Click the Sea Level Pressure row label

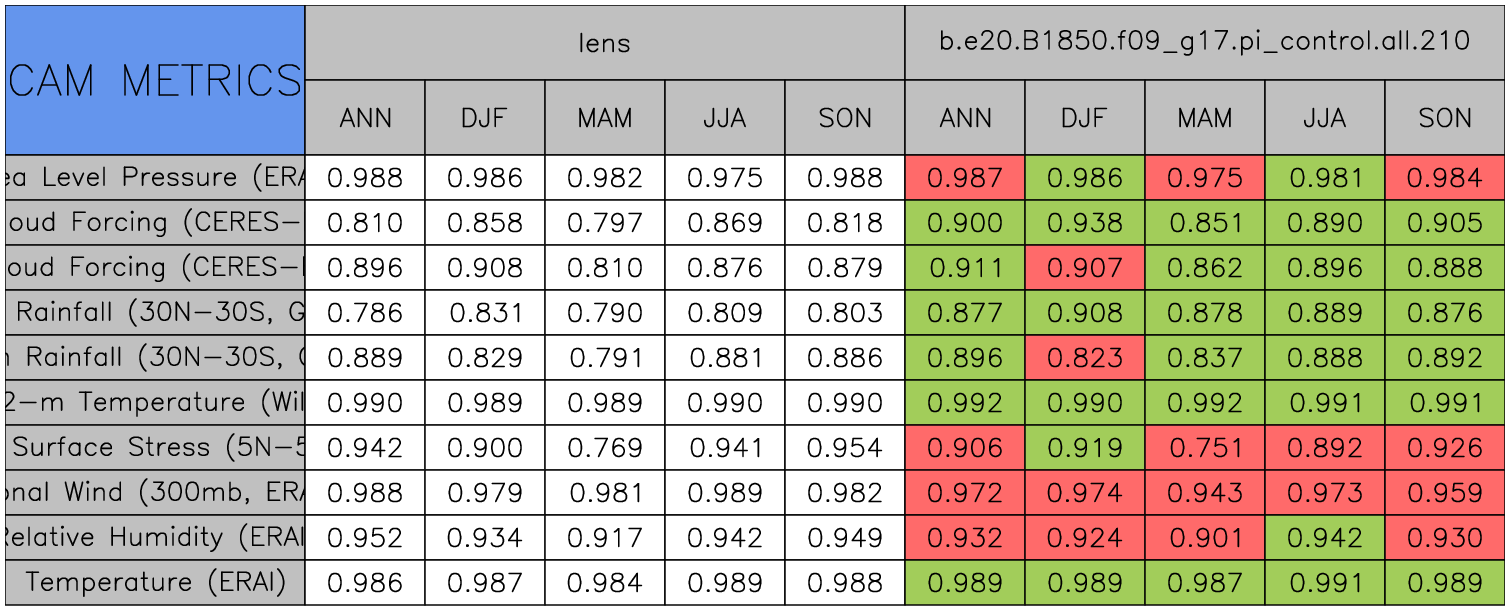point(155,178)
